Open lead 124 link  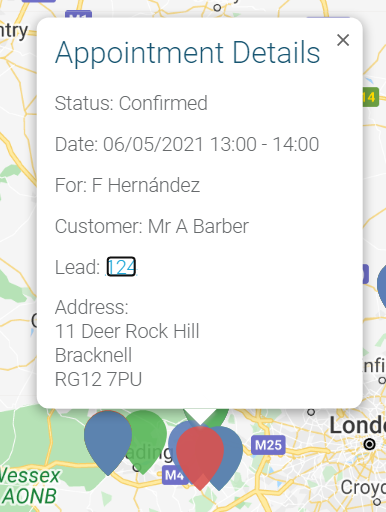(x=121, y=267)
